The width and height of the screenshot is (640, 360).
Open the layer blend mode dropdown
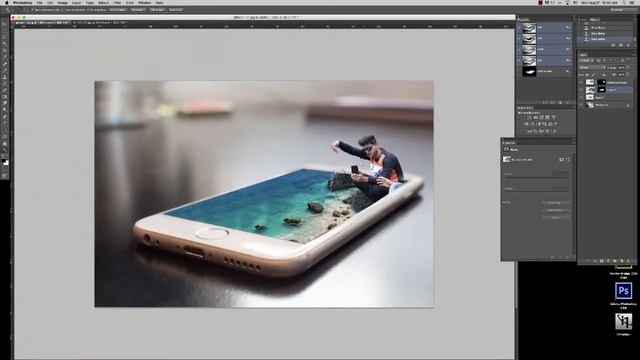click(x=591, y=67)
